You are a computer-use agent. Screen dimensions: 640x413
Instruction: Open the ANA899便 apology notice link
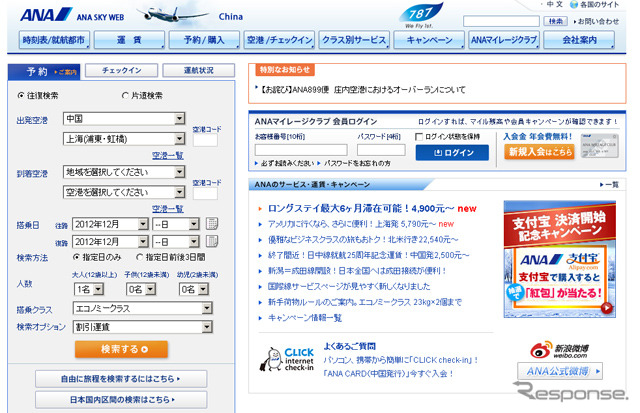362,89
